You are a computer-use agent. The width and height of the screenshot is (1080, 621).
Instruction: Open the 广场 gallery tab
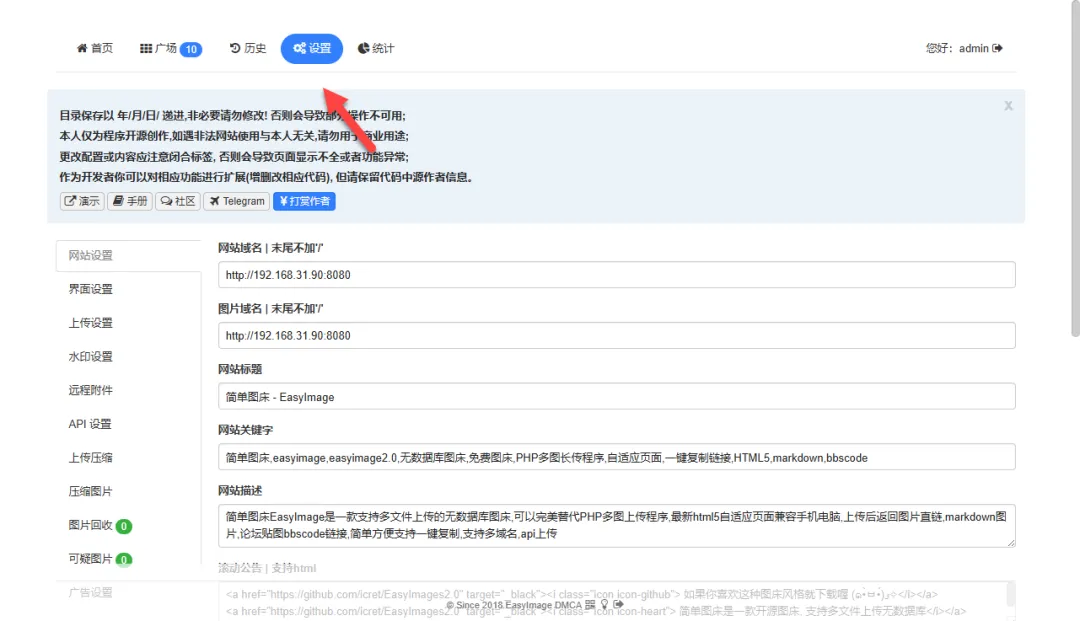coord(170,48)
